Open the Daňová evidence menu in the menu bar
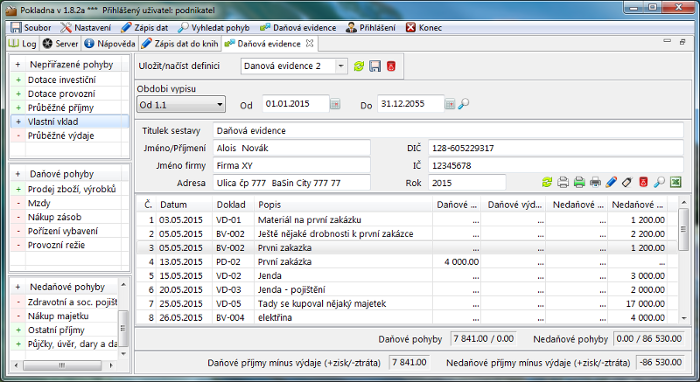700x382 pixels. [298, 28]
